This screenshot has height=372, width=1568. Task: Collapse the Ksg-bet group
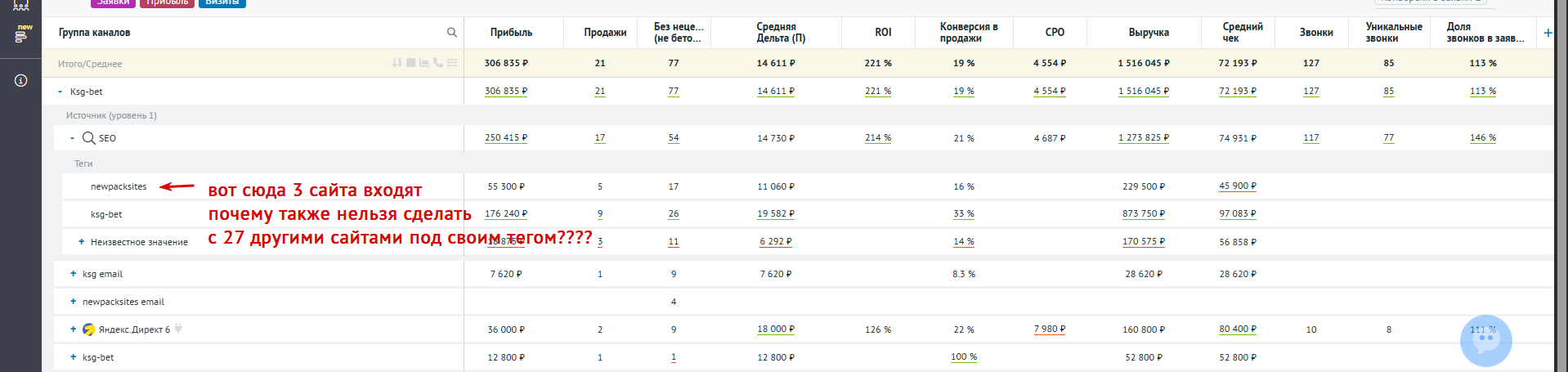pyautogui.click(x=60, y=92)
